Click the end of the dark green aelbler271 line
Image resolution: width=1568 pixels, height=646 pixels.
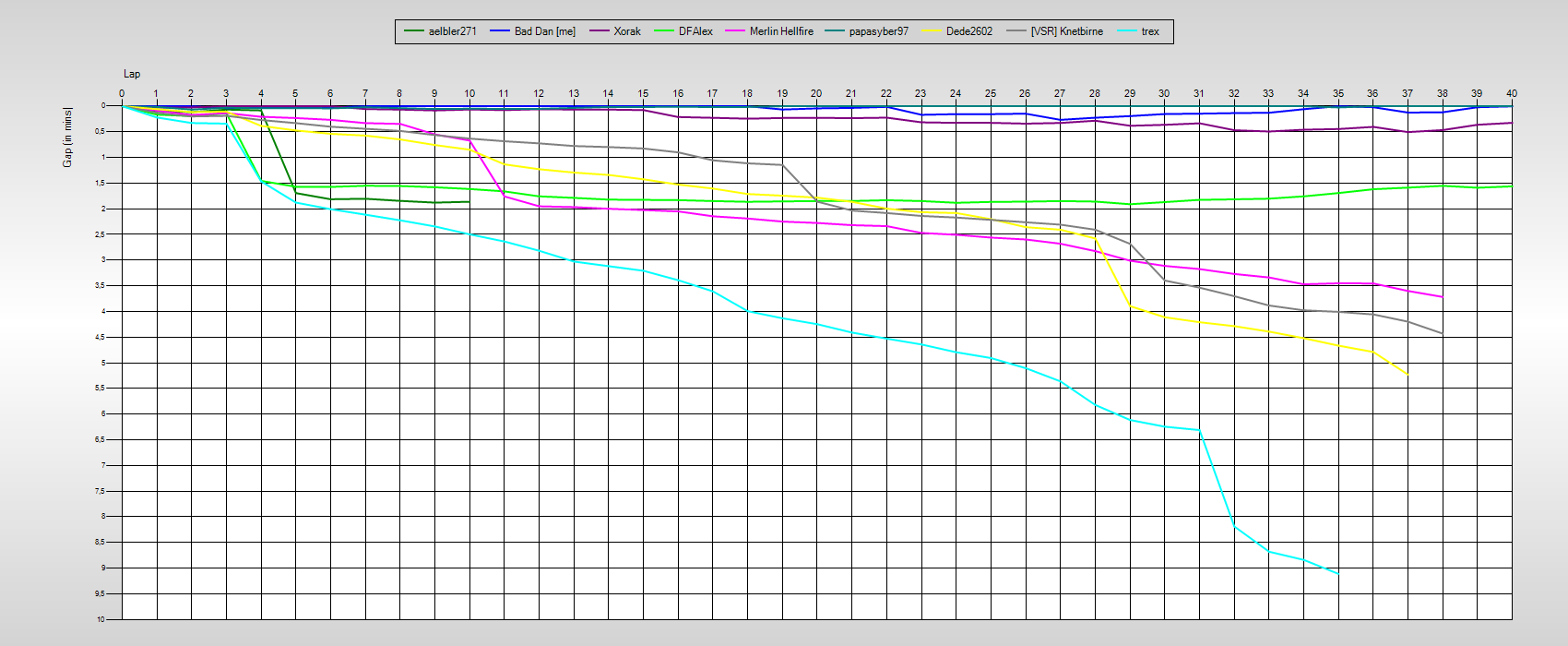[x=469, y=201]
